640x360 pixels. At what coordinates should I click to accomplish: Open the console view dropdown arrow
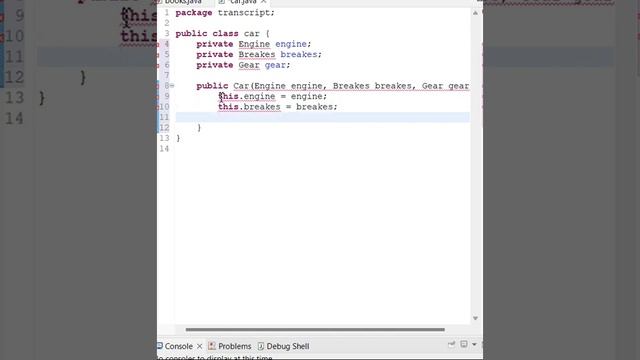(474, 344)
